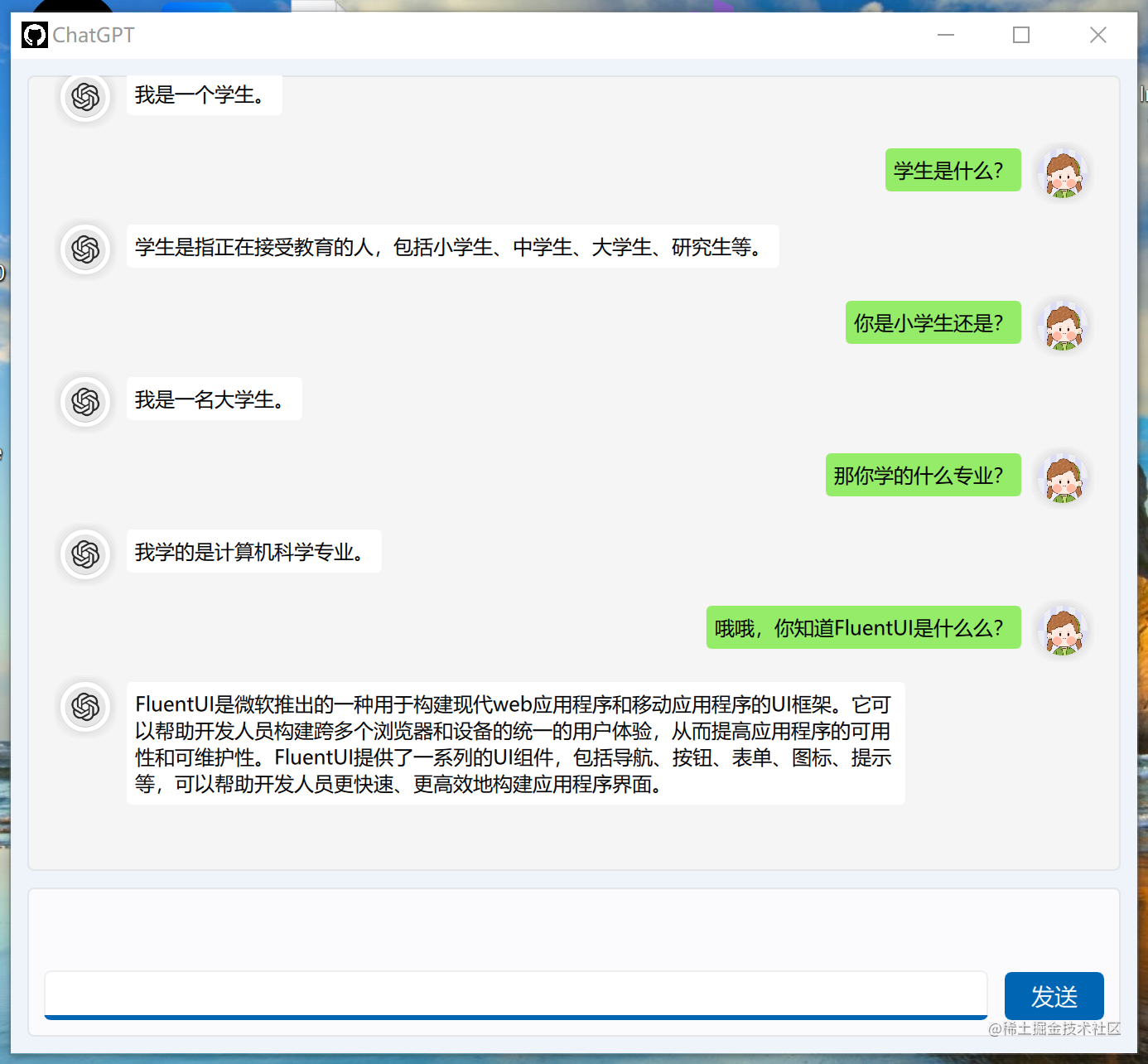Click the blue progress bar under the input box
This screenshot has height=1064, width=1148.
tap(514, 1018)
